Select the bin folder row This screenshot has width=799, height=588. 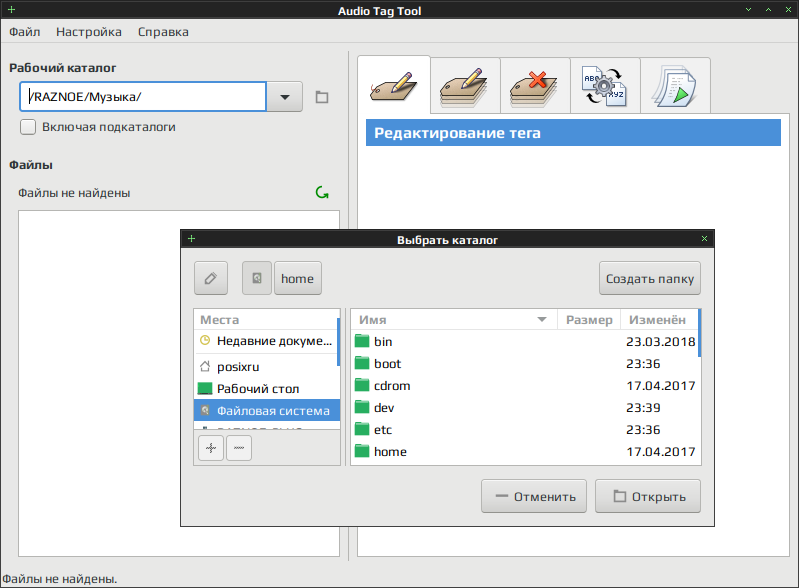[525, 341]
